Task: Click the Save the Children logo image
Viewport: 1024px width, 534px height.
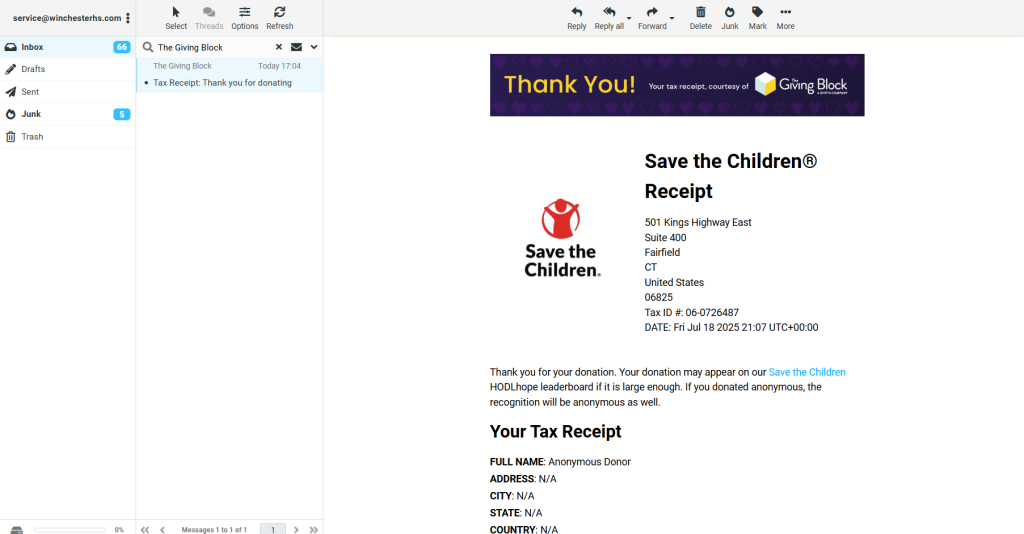Action: point(562,238)
